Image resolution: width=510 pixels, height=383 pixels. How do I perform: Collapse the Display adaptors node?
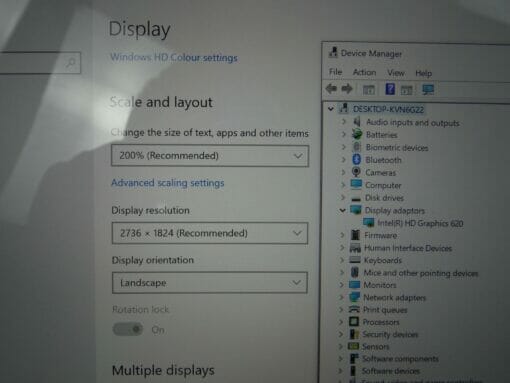coord(342,210)
